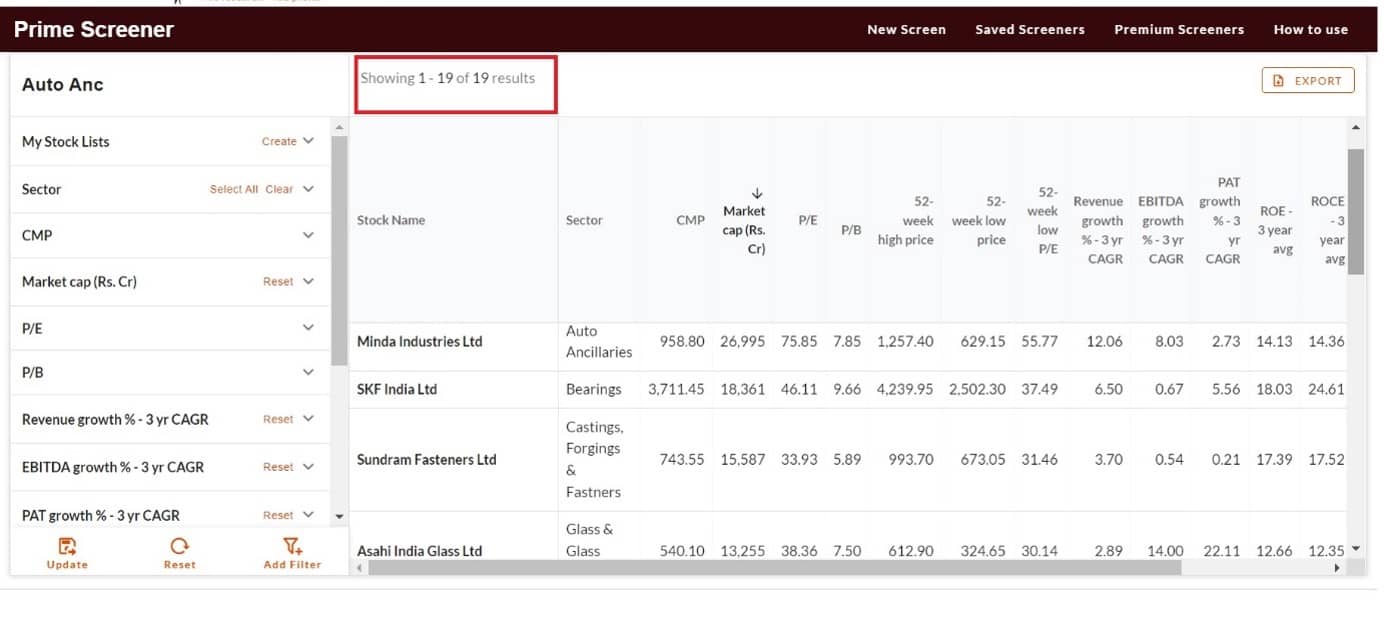Click the Bearings sector cell
The height and width of the screenshot is (626, 1384).
(x=593, y=389)
